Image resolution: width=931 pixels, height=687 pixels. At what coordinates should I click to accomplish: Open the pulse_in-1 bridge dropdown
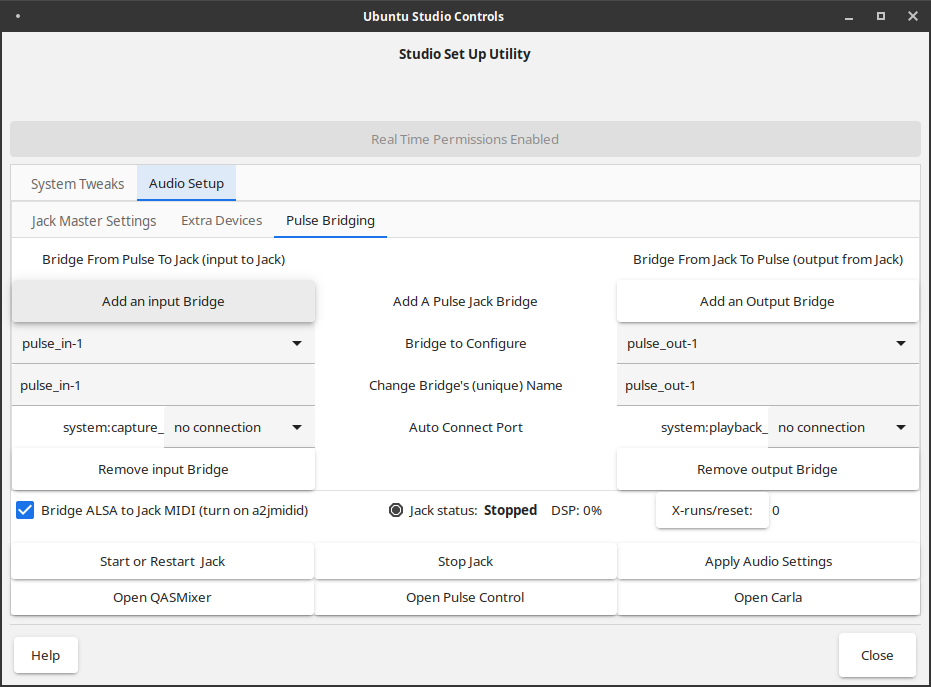(x=163, y=343)
